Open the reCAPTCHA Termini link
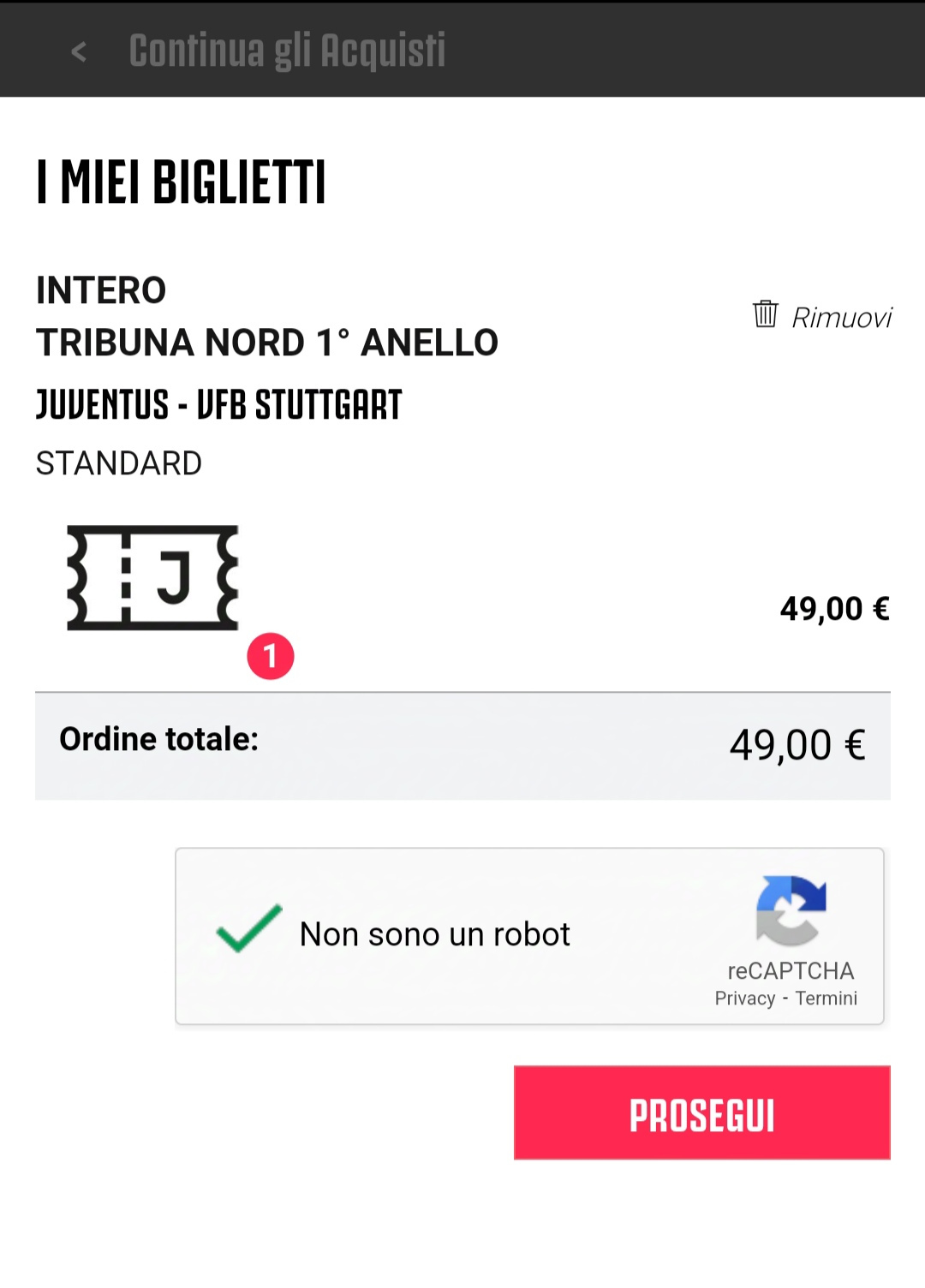 826,999
